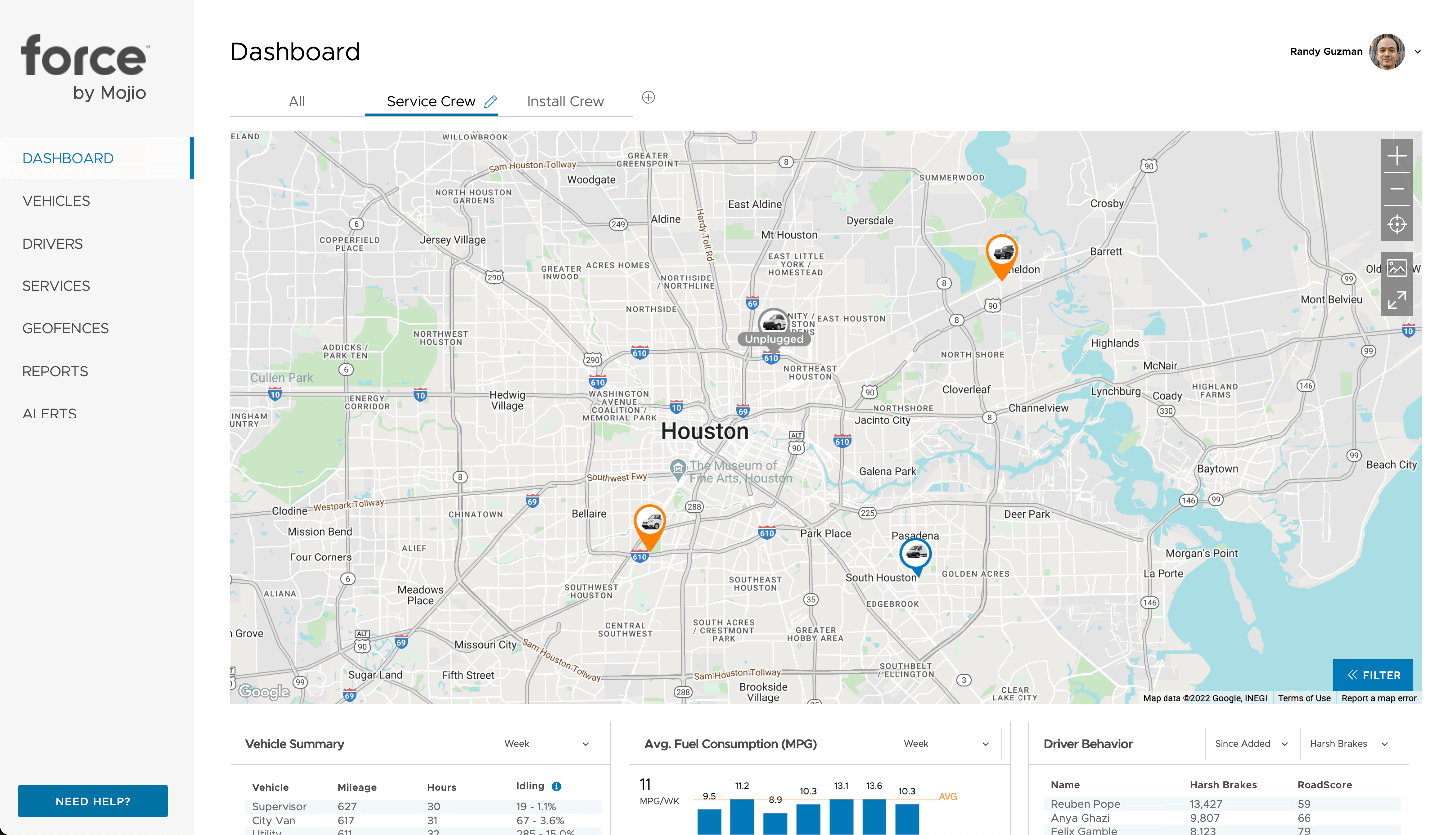Click the Terms of Use link

[1304, 698]
